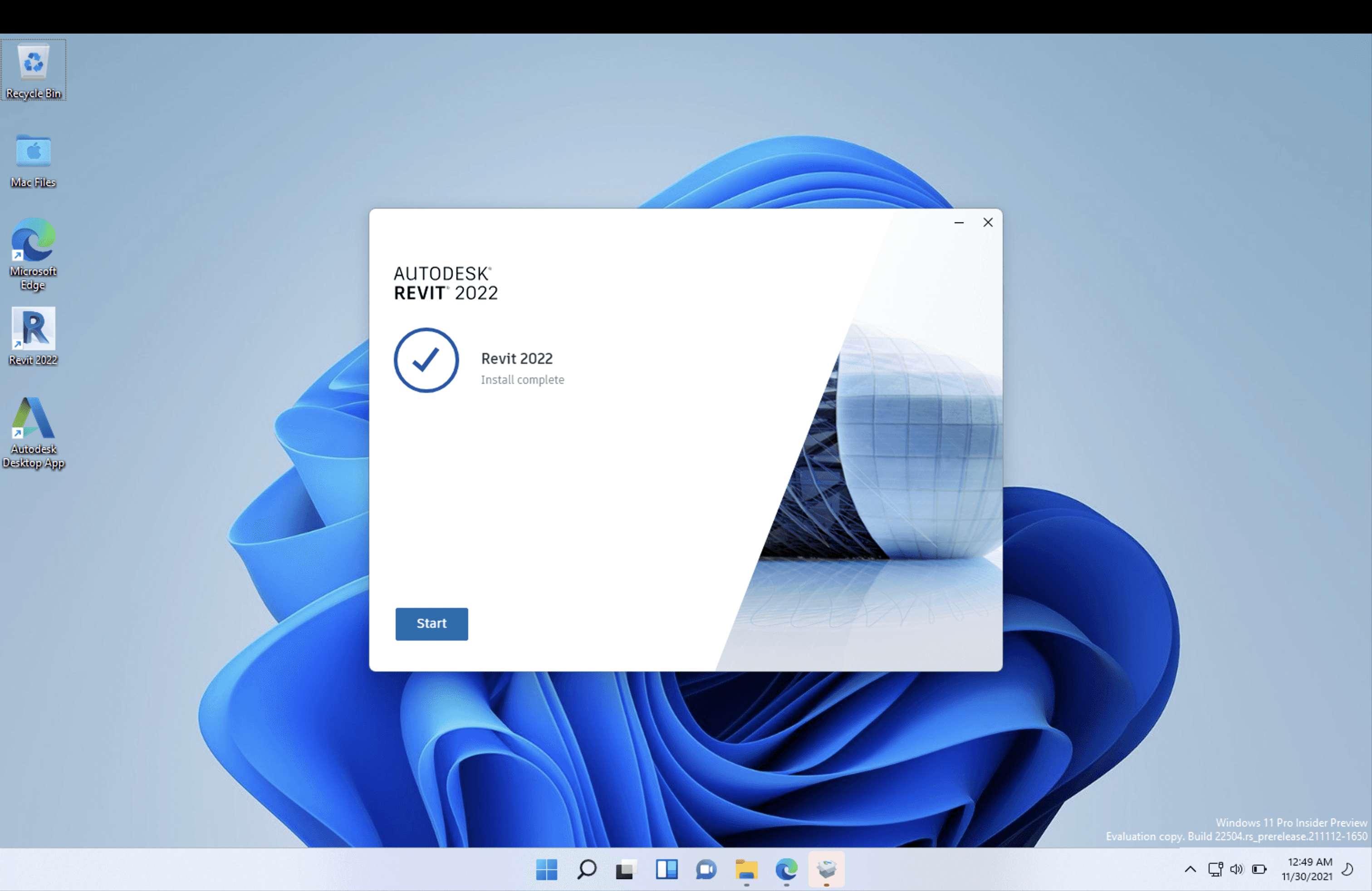Click the taskbar Search icon
The image size is (1372, 891).
(586, 869)
